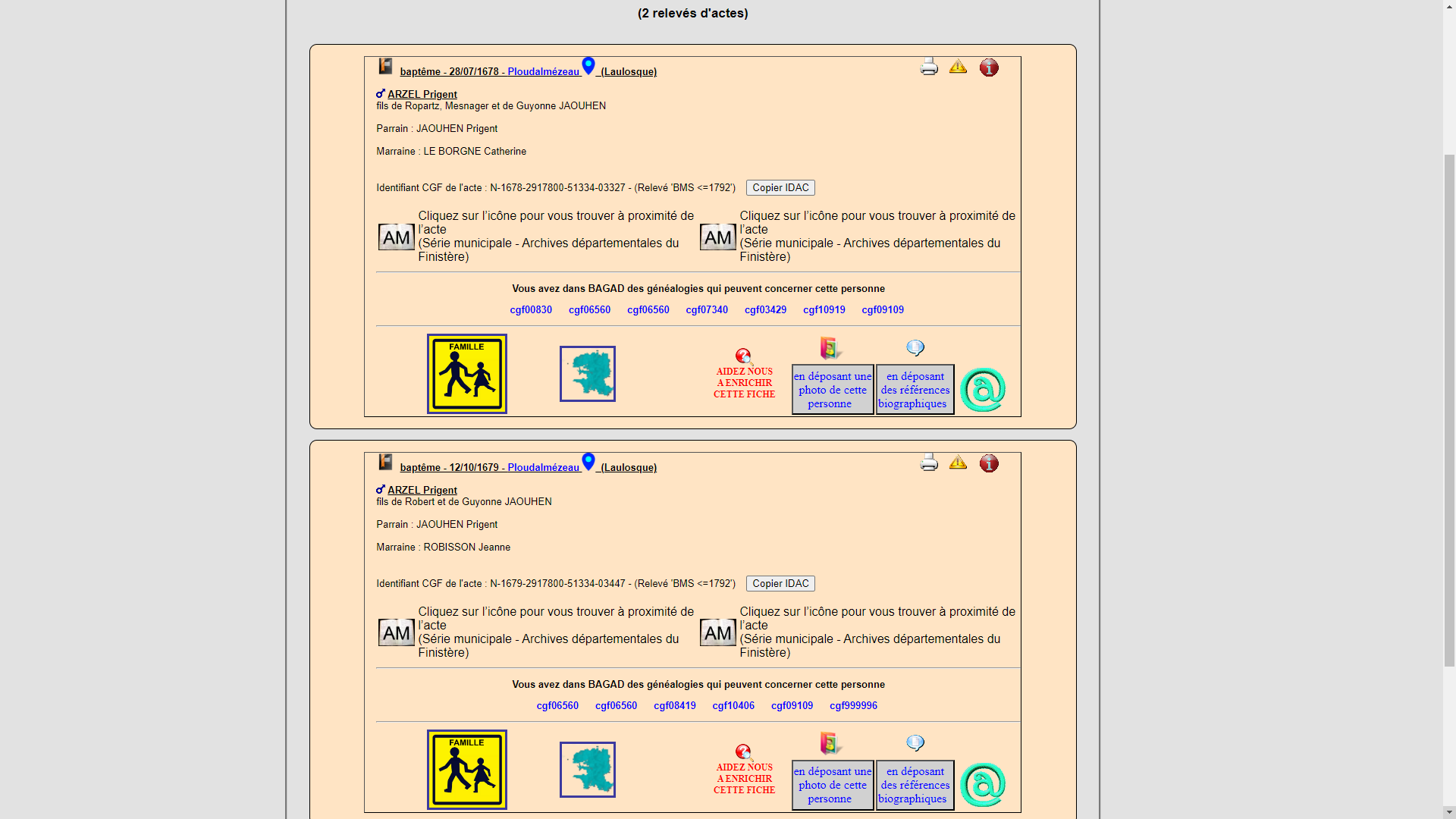This screenshot has width=1456, height=819.
Task: Open the red info icon of first record
Action: pos(989,67)
